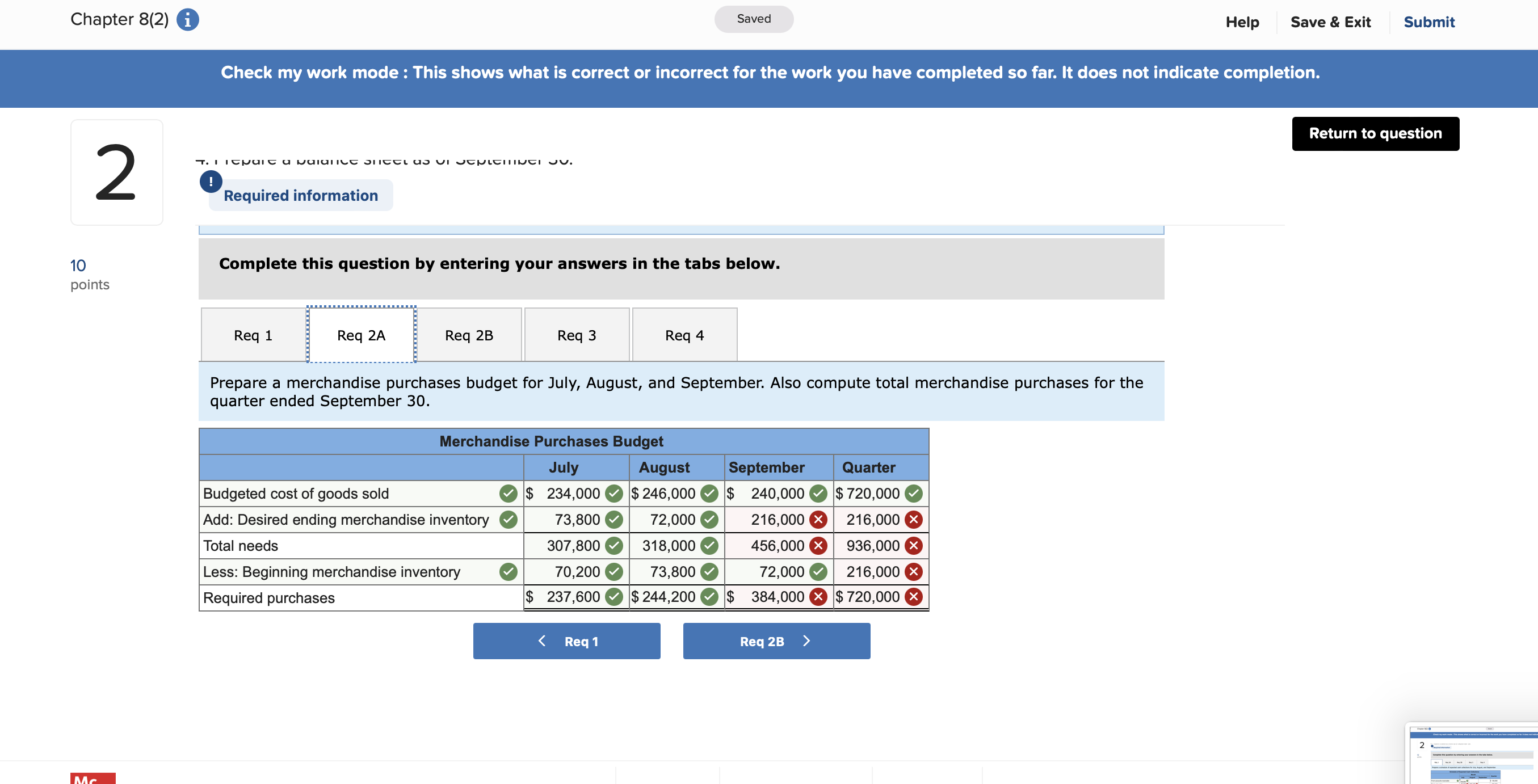Image resolution: width=1538 pixels, height=784 pixels.
Task: Click red X next to September 216,000 inventory
Action: click(818, 520)
